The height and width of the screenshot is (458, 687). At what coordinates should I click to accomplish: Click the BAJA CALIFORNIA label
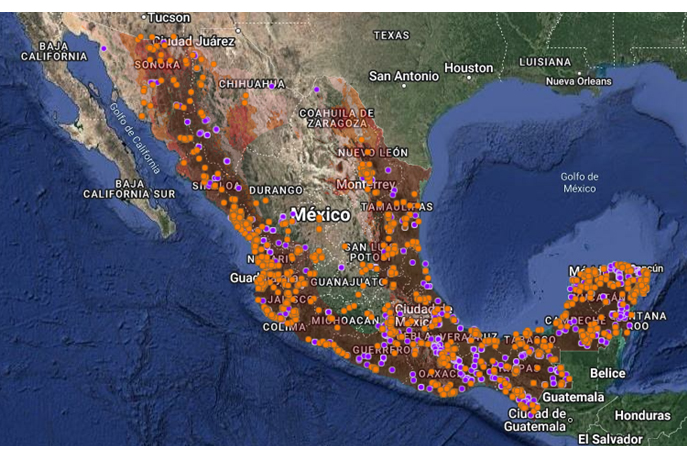point(54,52)
